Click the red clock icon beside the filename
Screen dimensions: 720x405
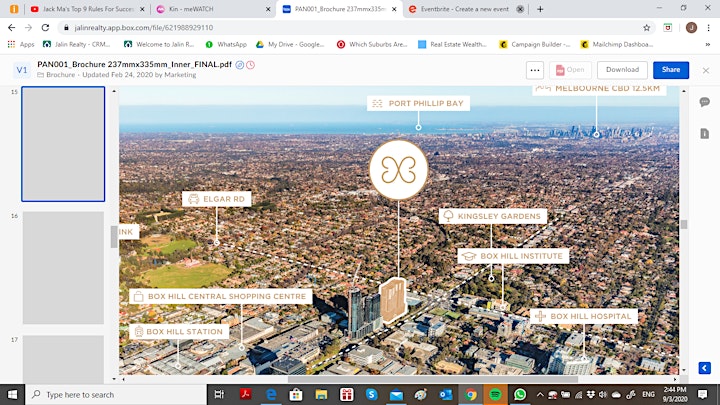coord(250,65)
